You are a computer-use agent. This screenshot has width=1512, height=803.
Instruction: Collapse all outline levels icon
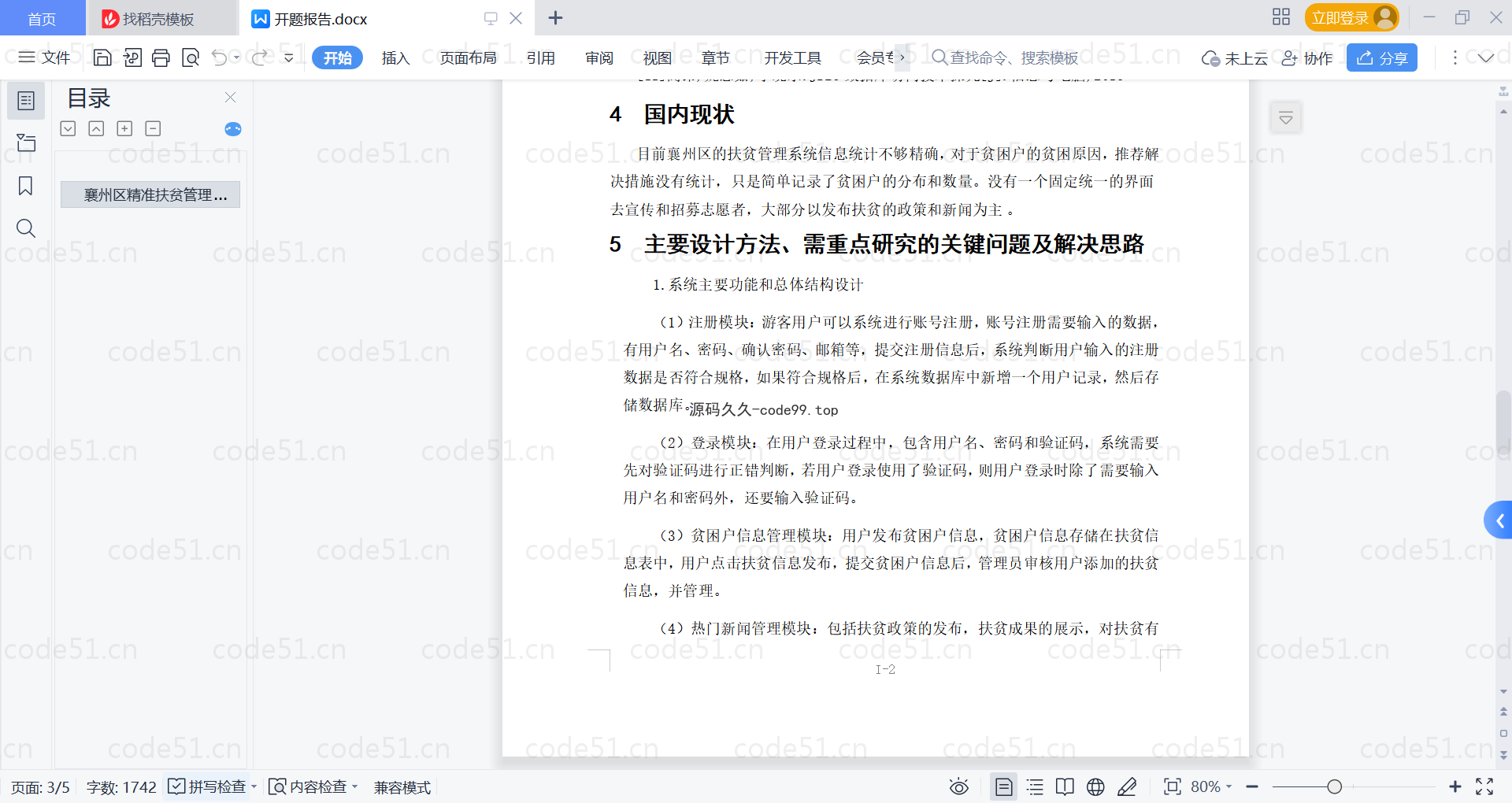tap(96, 128)
